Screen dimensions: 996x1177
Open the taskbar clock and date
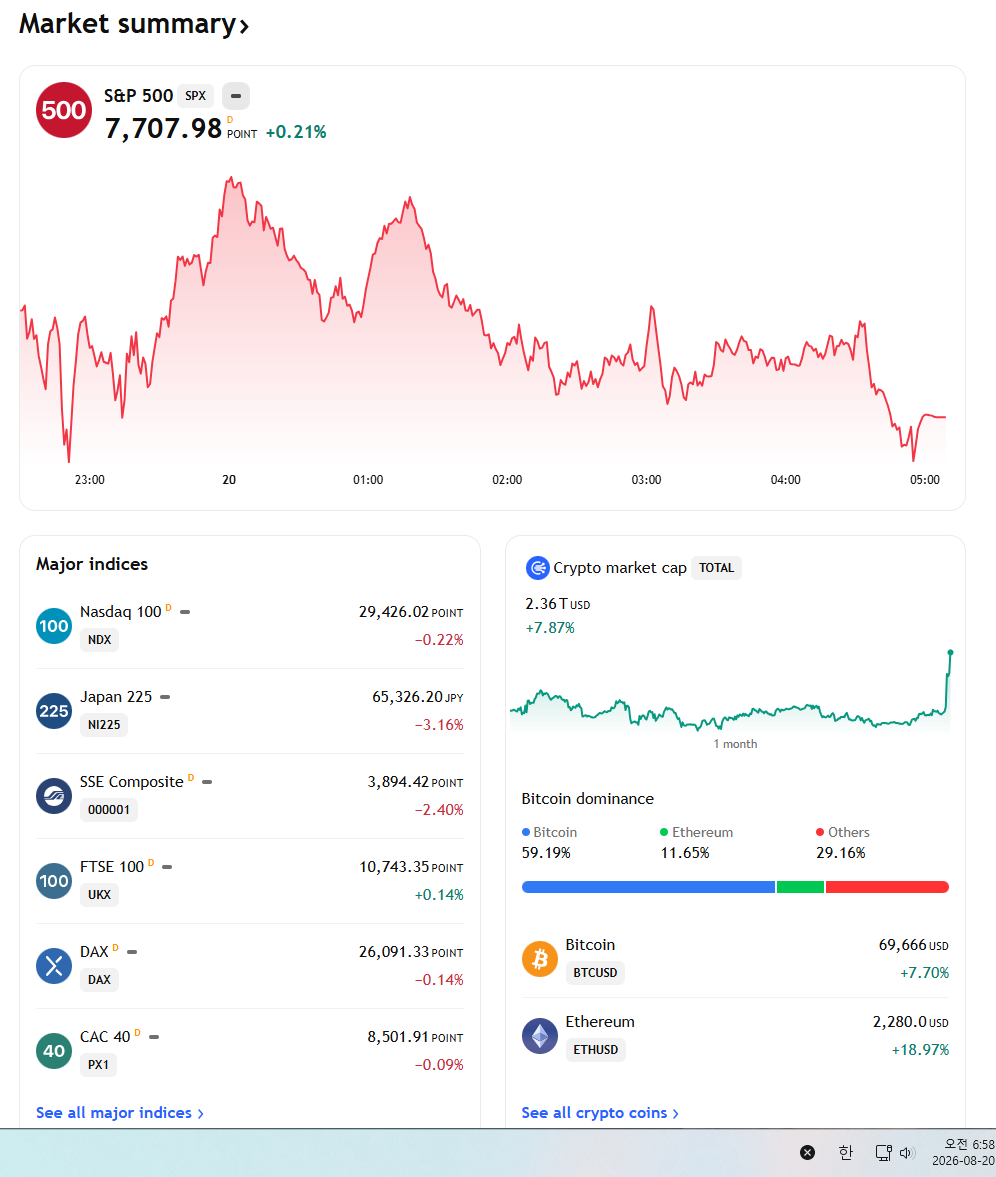tap(964, 1152)
